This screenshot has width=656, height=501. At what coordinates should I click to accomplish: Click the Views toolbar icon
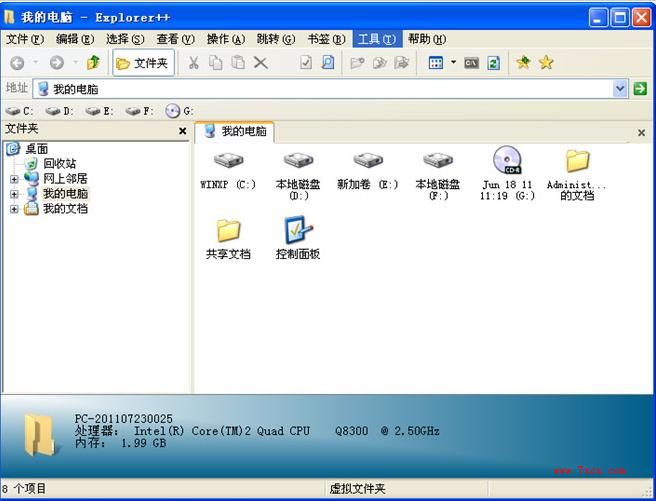(x=436, y=63)
